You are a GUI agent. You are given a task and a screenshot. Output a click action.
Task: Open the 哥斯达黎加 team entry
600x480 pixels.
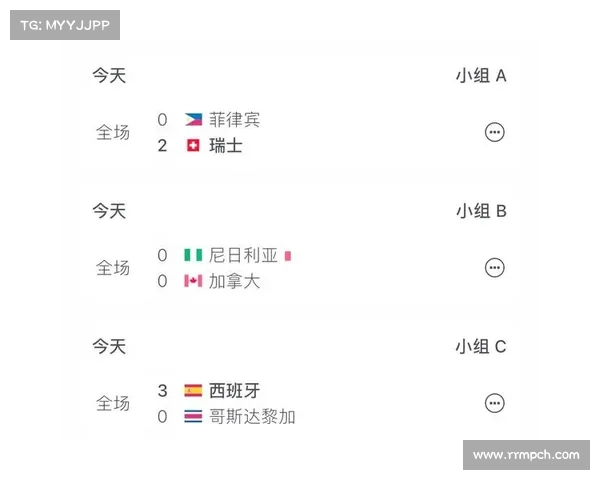(x=252, y=417)
